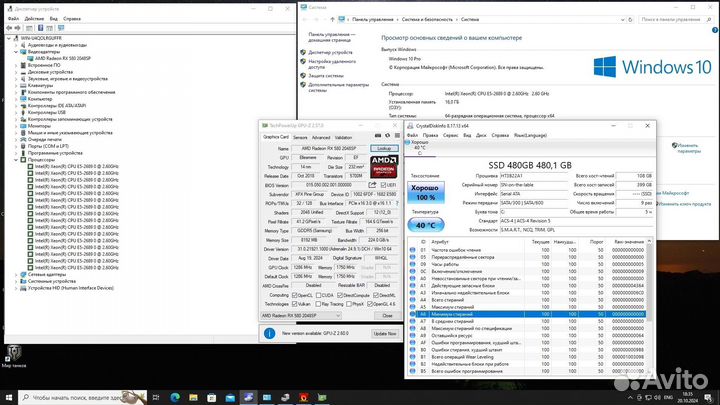Open File Explorer from the taskbar

tap(193, 397)
